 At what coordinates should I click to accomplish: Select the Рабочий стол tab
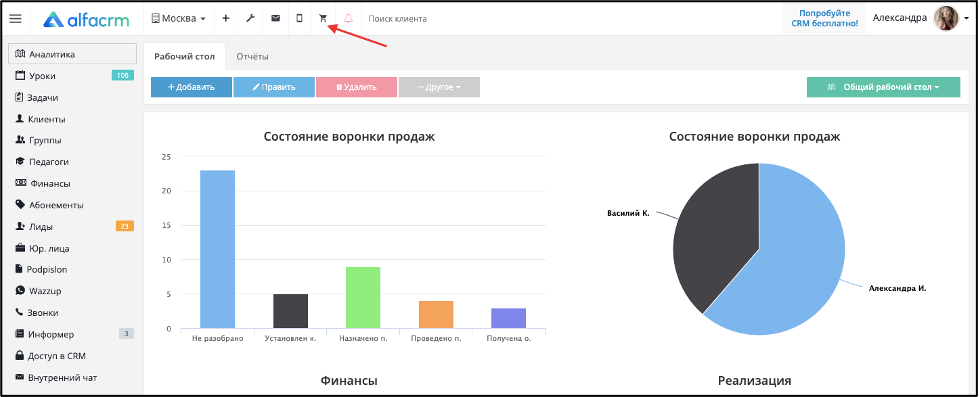184,57
